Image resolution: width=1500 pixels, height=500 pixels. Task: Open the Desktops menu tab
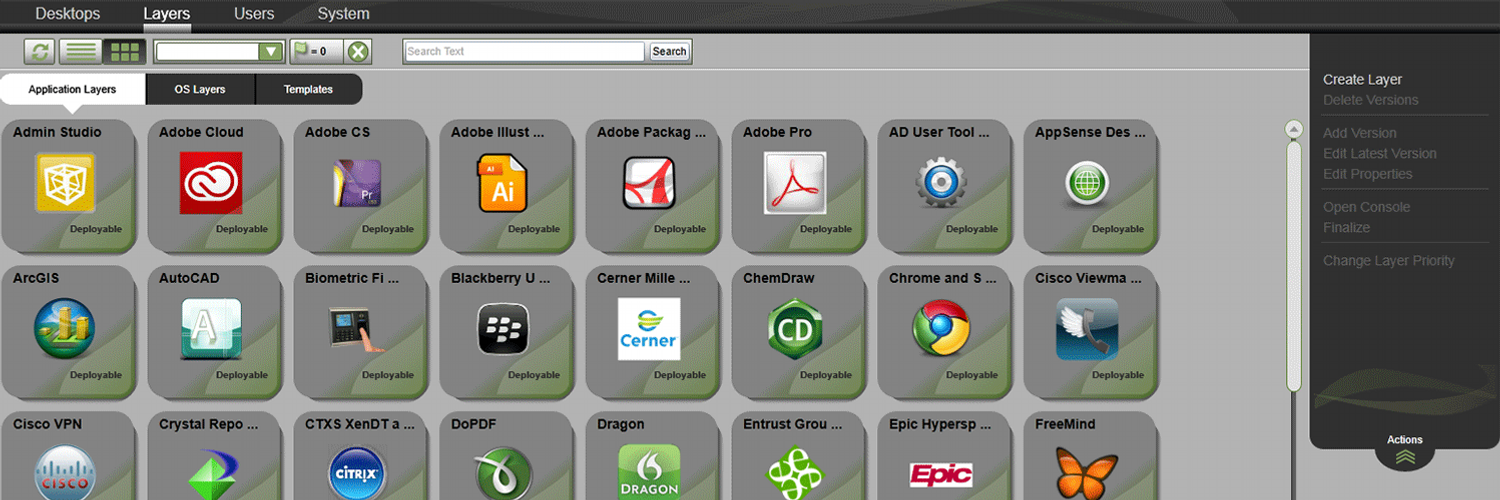point(68,14)
